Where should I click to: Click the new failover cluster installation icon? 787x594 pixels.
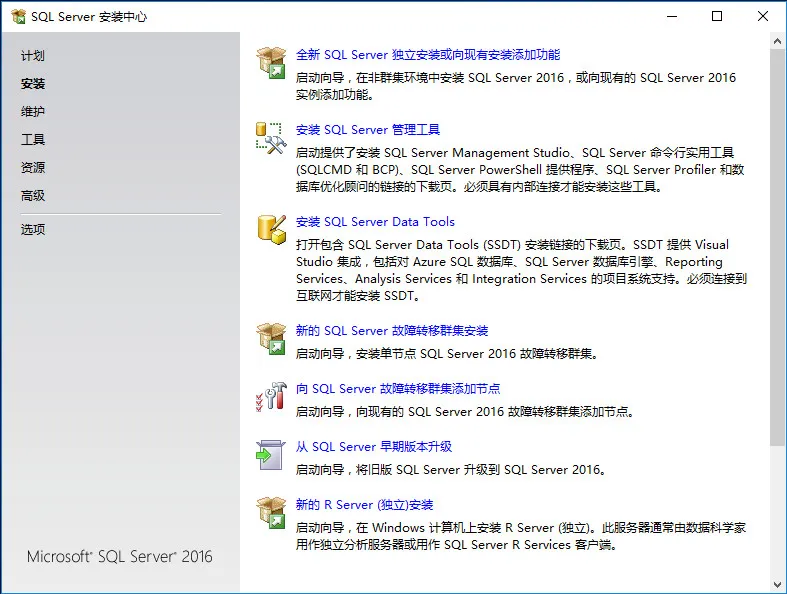[271, 339]
